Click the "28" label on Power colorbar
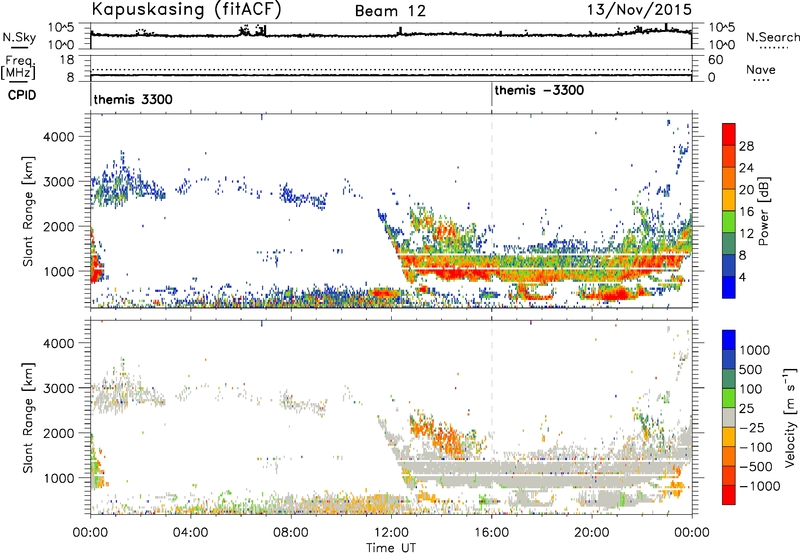Image resolution: width=800 pixels, height=554 pixels. click(746, 146)
